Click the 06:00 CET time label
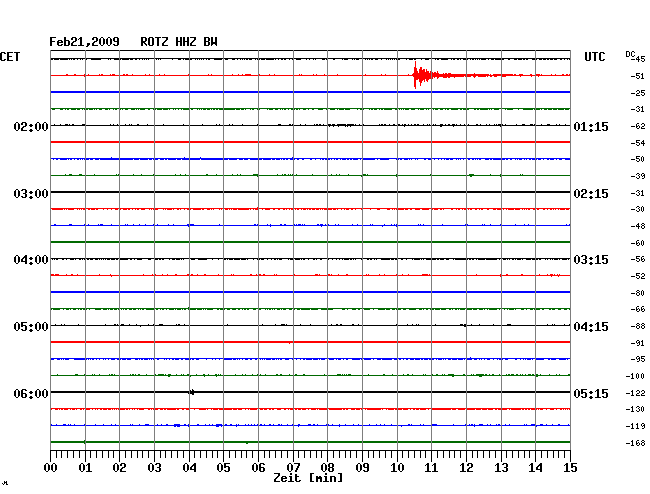The width and height of the screenshot is (650, 494). pyautogui.click(x=31, y=393)
